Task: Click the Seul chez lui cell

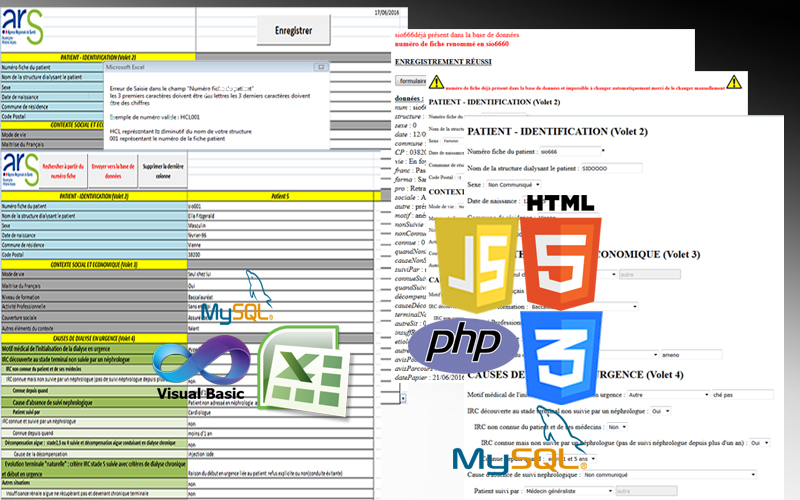Action: click(280, 274)
